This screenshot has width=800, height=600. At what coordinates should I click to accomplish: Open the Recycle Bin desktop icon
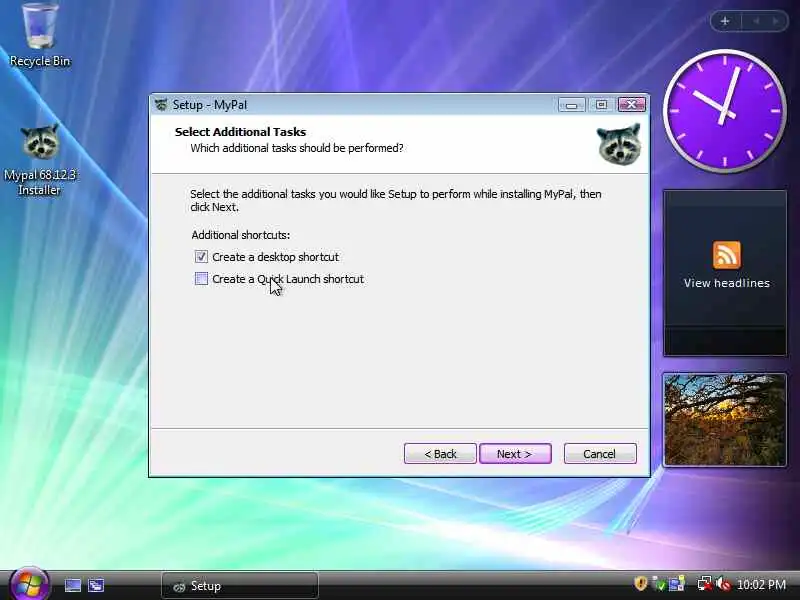pos(39,35)
